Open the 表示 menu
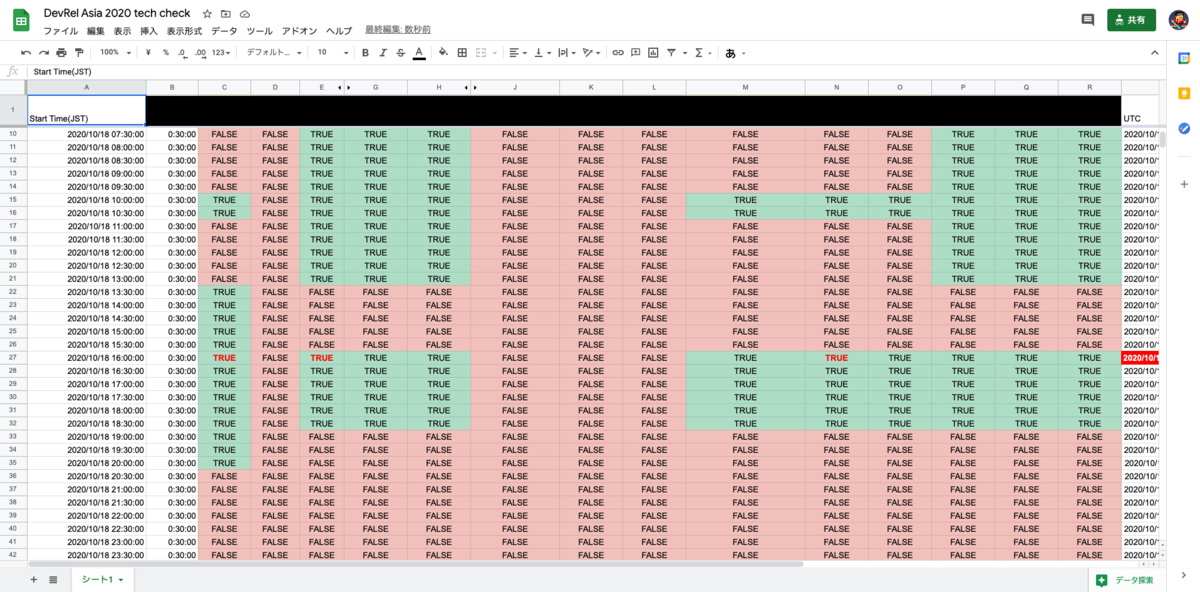Viewport: 1200px width, 592px height. [x=123, y=31]
